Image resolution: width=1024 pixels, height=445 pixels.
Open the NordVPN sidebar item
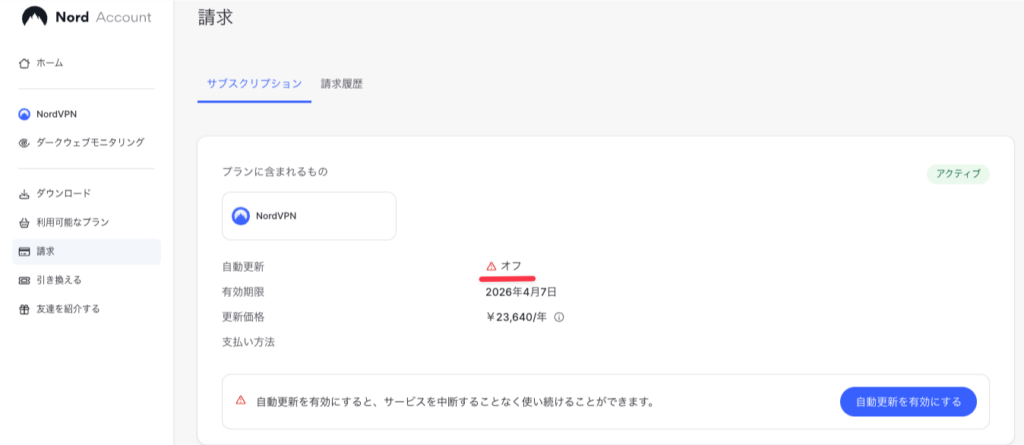[x=86, y=114]
